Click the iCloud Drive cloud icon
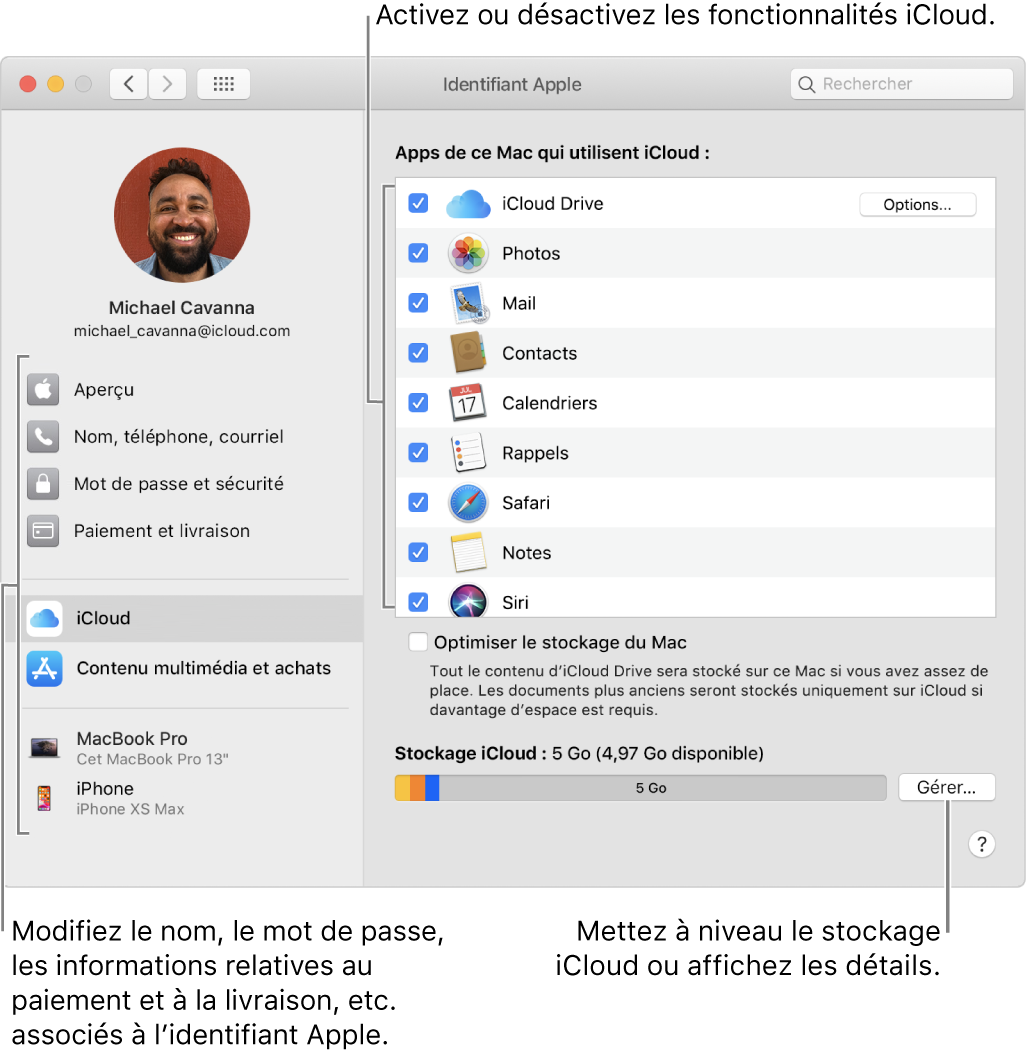Viewport: 1027px width, 1056px height. (x=468, y=203)
